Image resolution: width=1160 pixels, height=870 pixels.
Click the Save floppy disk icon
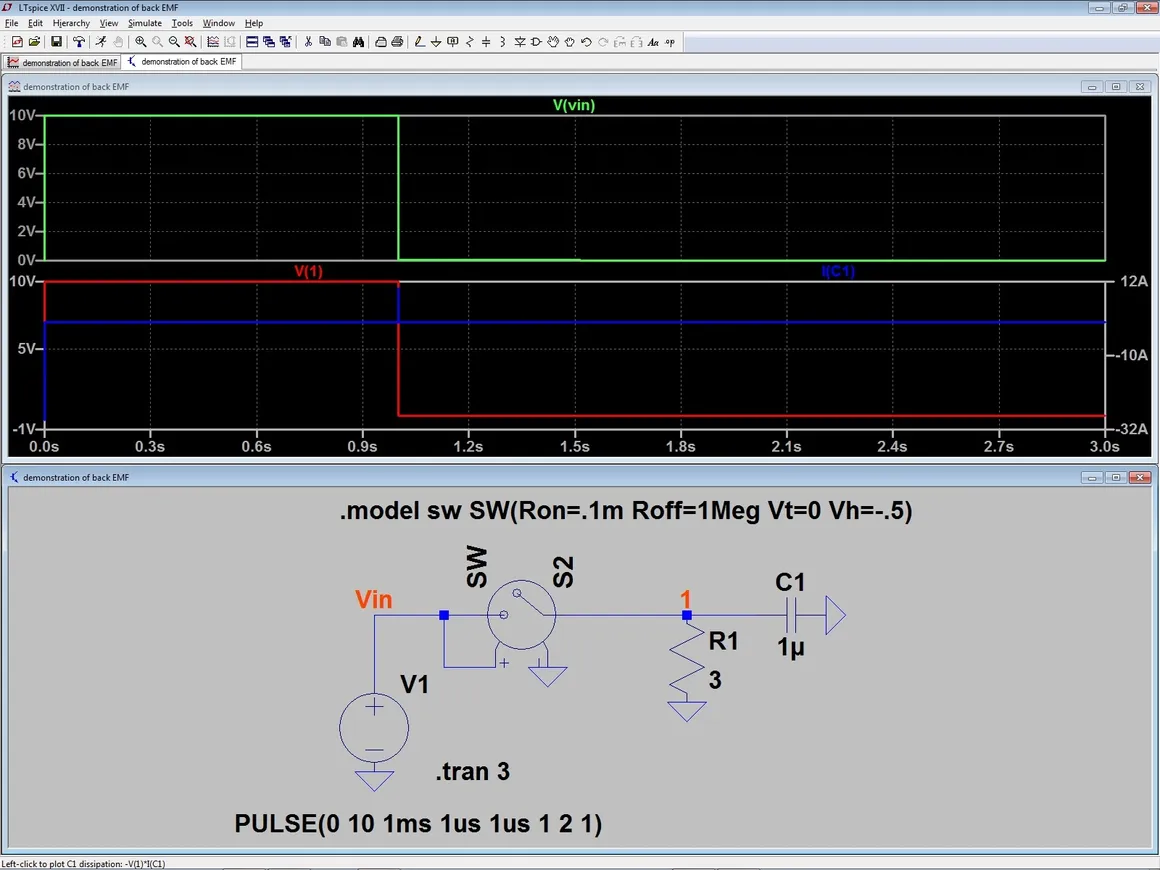pyautogui.click(x=56, y=42)
